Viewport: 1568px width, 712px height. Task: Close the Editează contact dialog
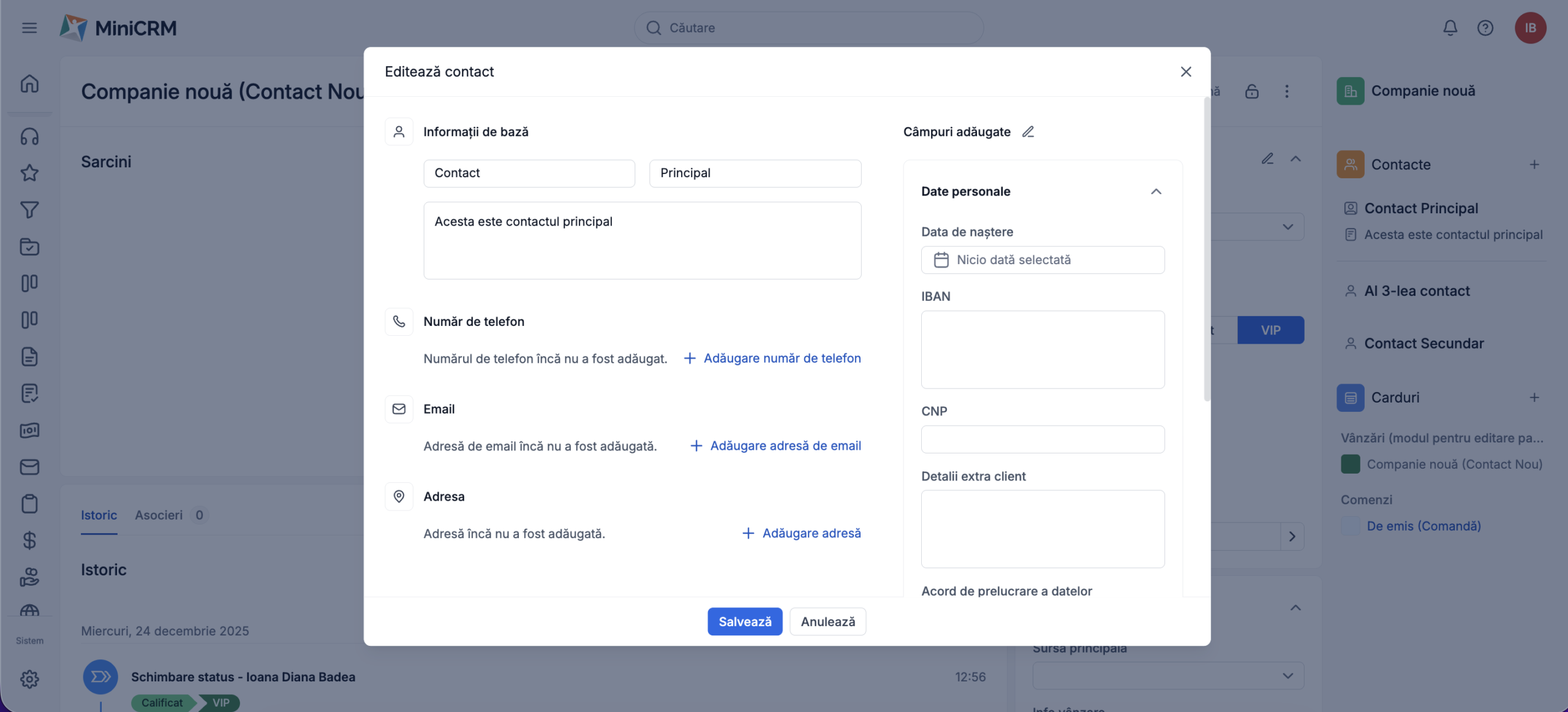point(1186,72)
